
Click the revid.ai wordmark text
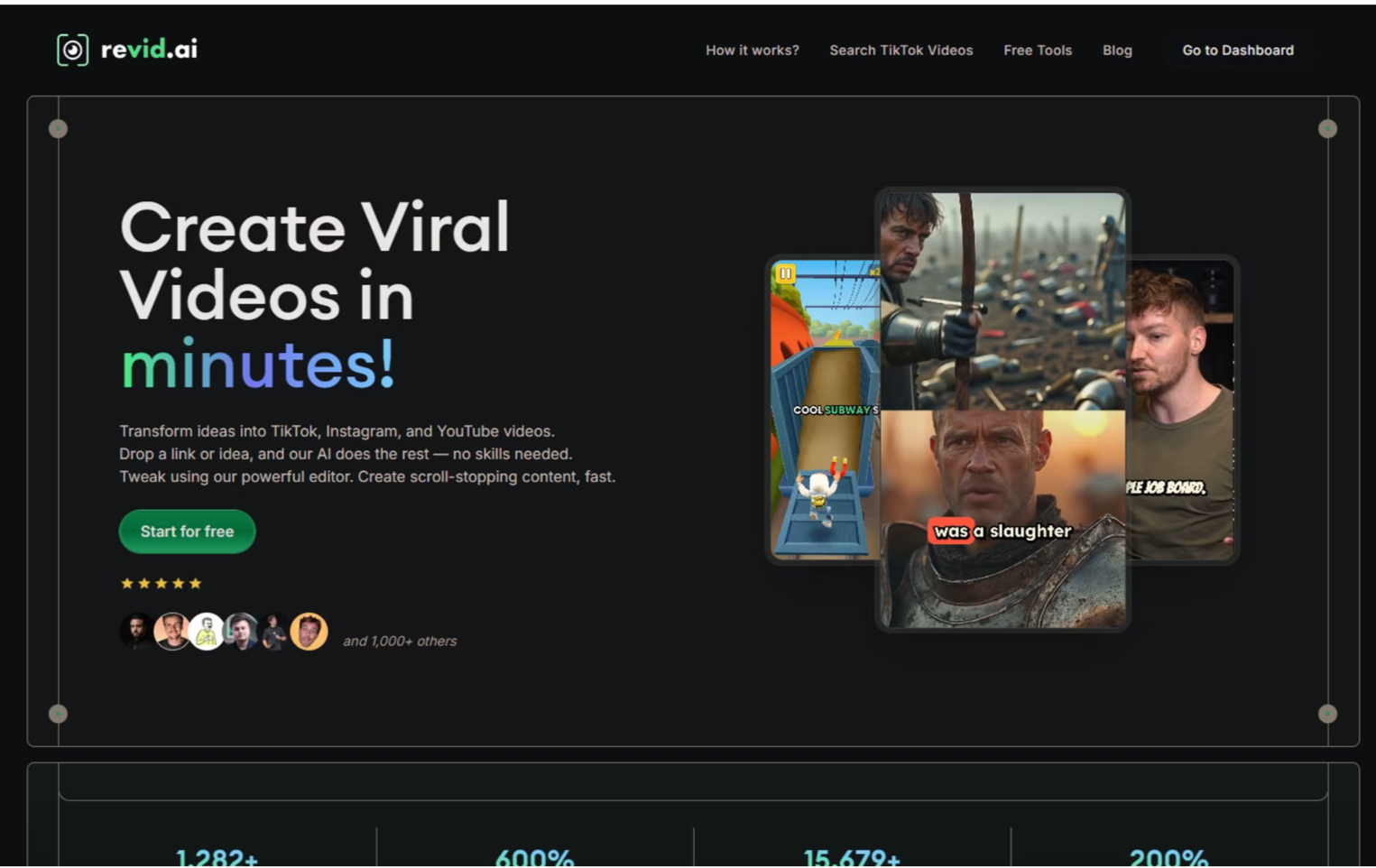pos(149,50)
